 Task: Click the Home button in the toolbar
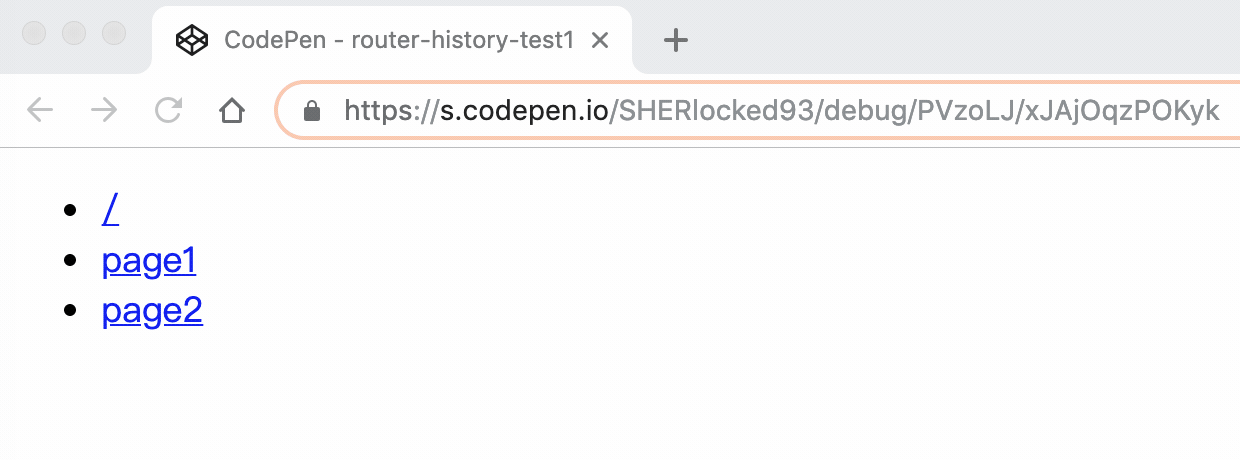click(232, 110)
